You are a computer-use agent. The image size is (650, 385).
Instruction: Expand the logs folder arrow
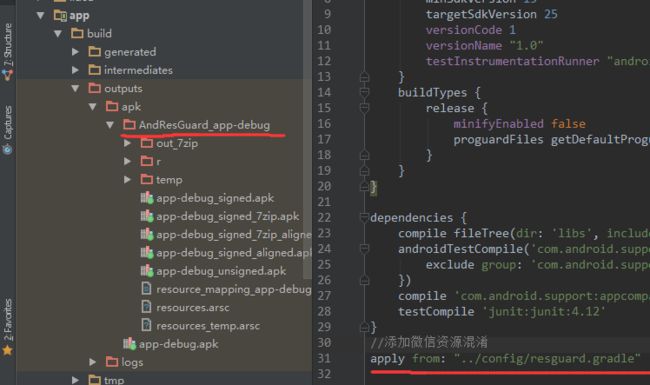tap(93, 362)
